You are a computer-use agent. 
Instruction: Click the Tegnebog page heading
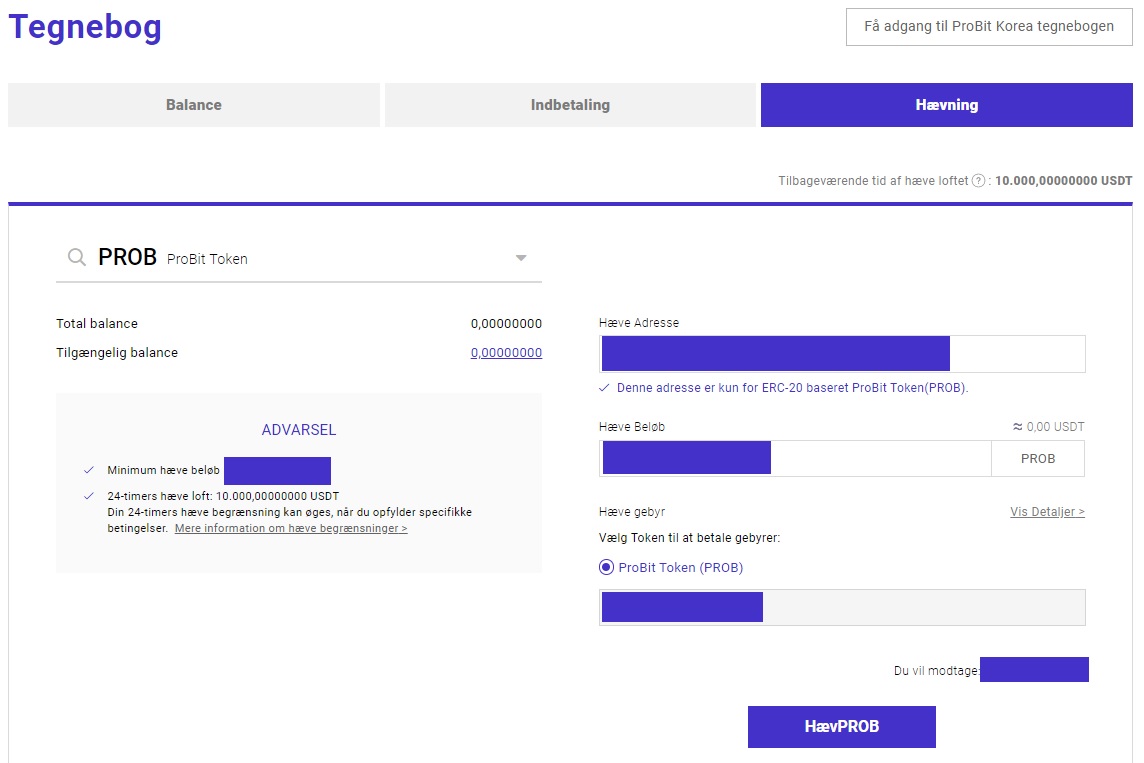tap(85, 27)
